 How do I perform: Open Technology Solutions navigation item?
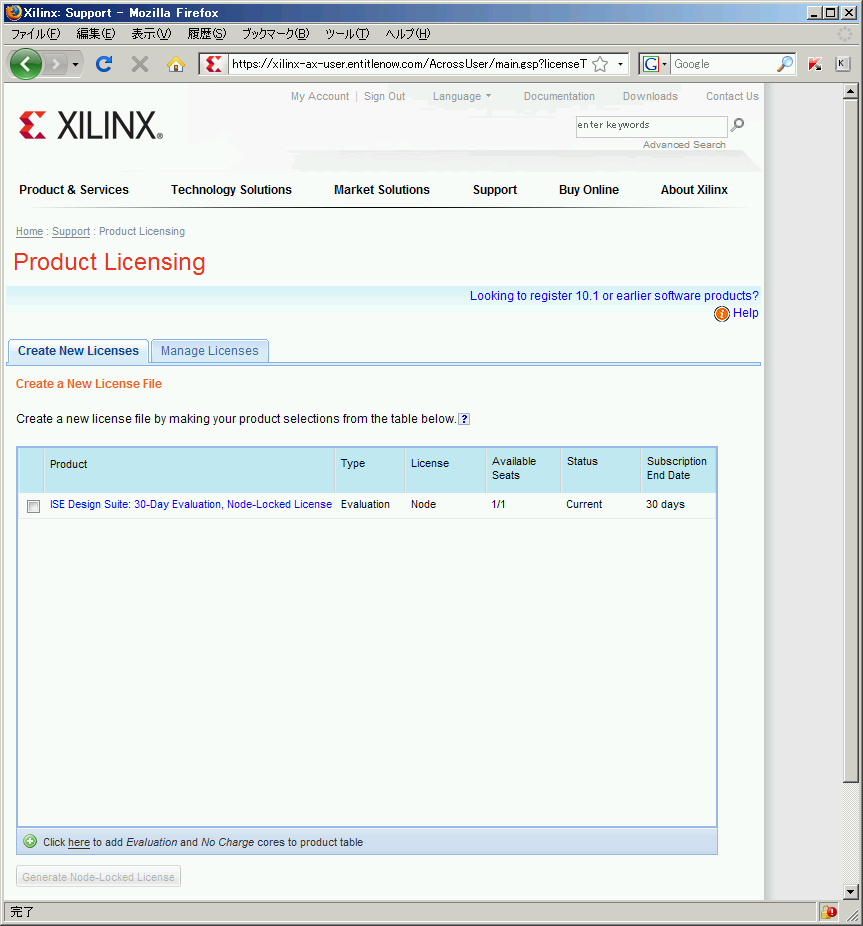click(x=231, y=190)
